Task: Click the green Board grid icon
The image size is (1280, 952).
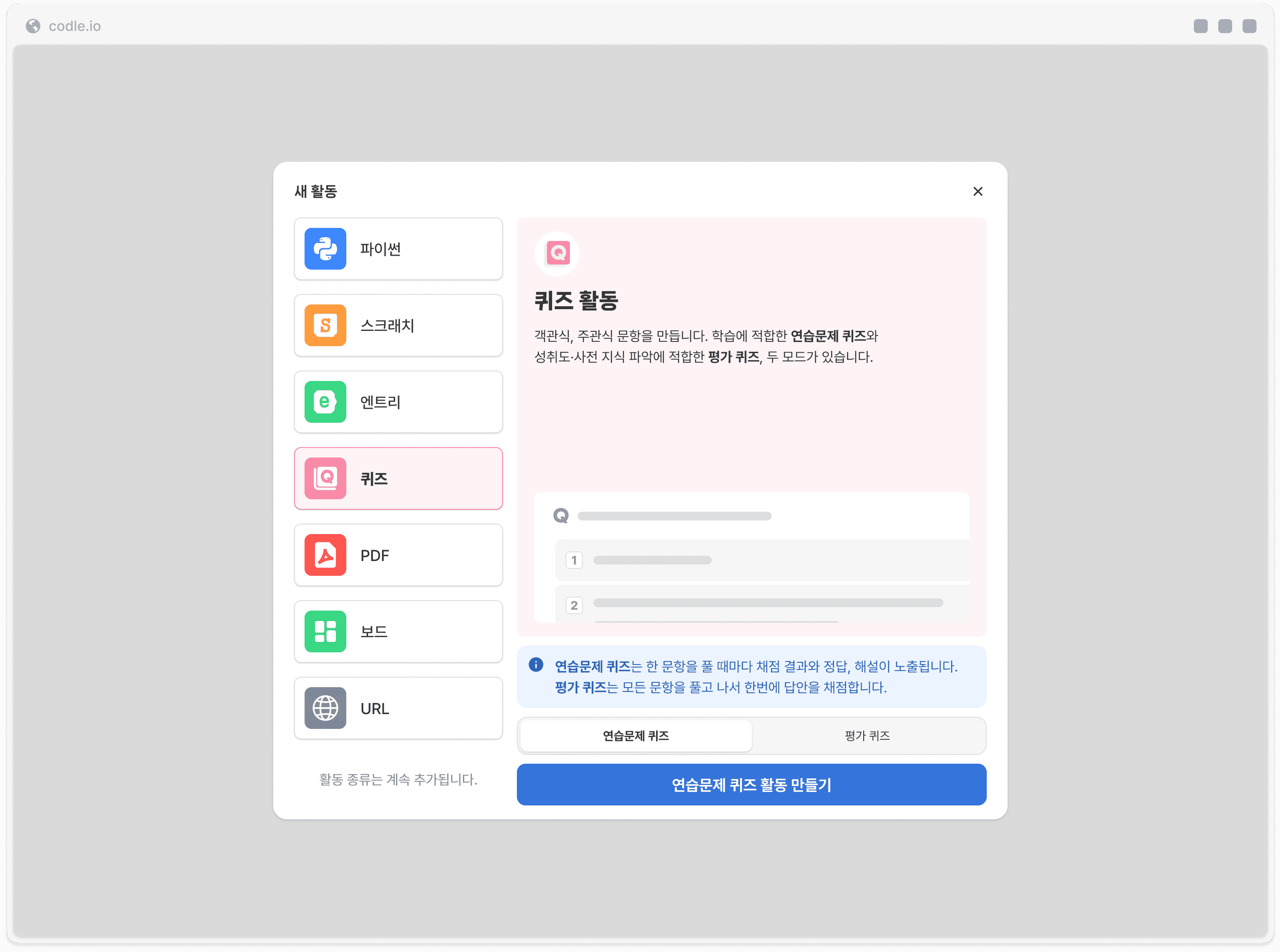Action: (325, 631)
